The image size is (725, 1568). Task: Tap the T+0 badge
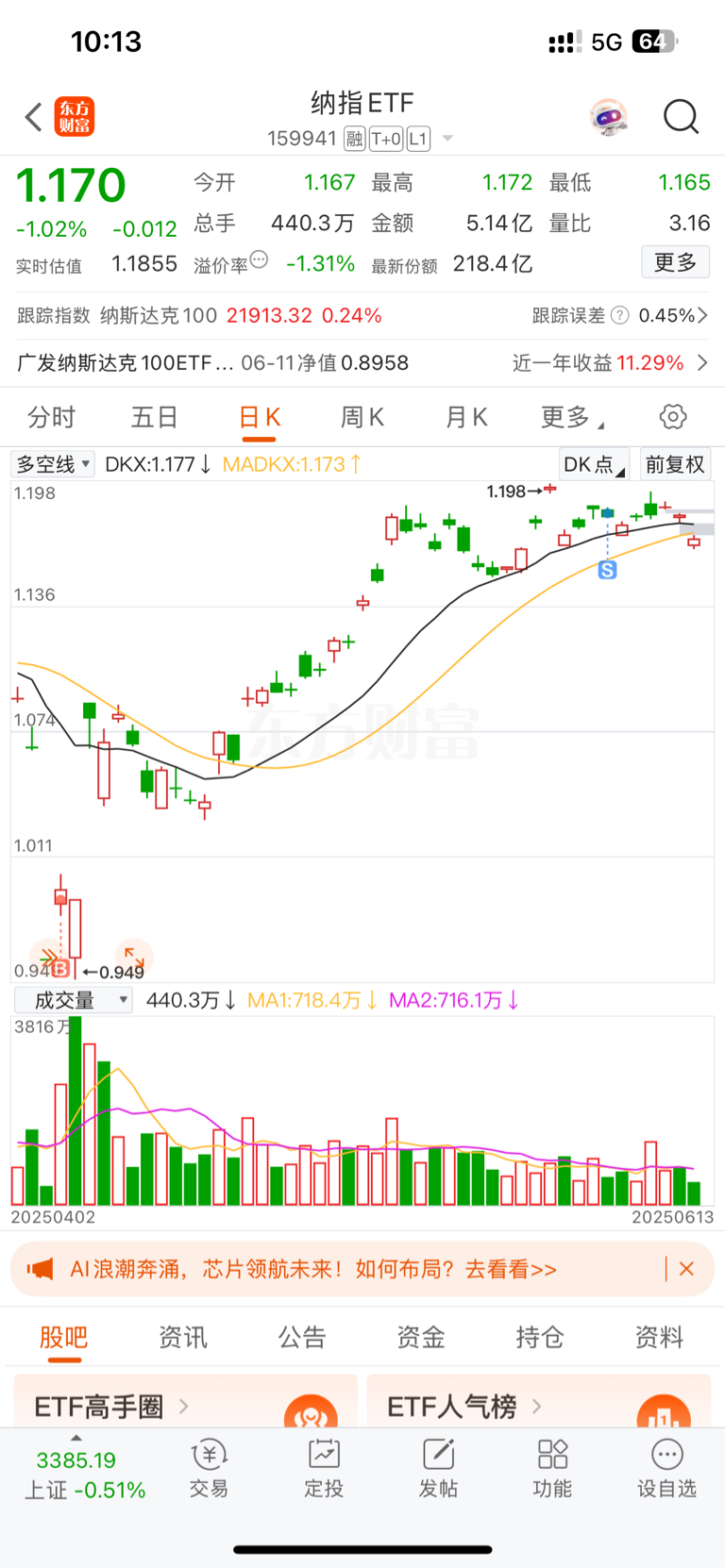coord(386,140)
